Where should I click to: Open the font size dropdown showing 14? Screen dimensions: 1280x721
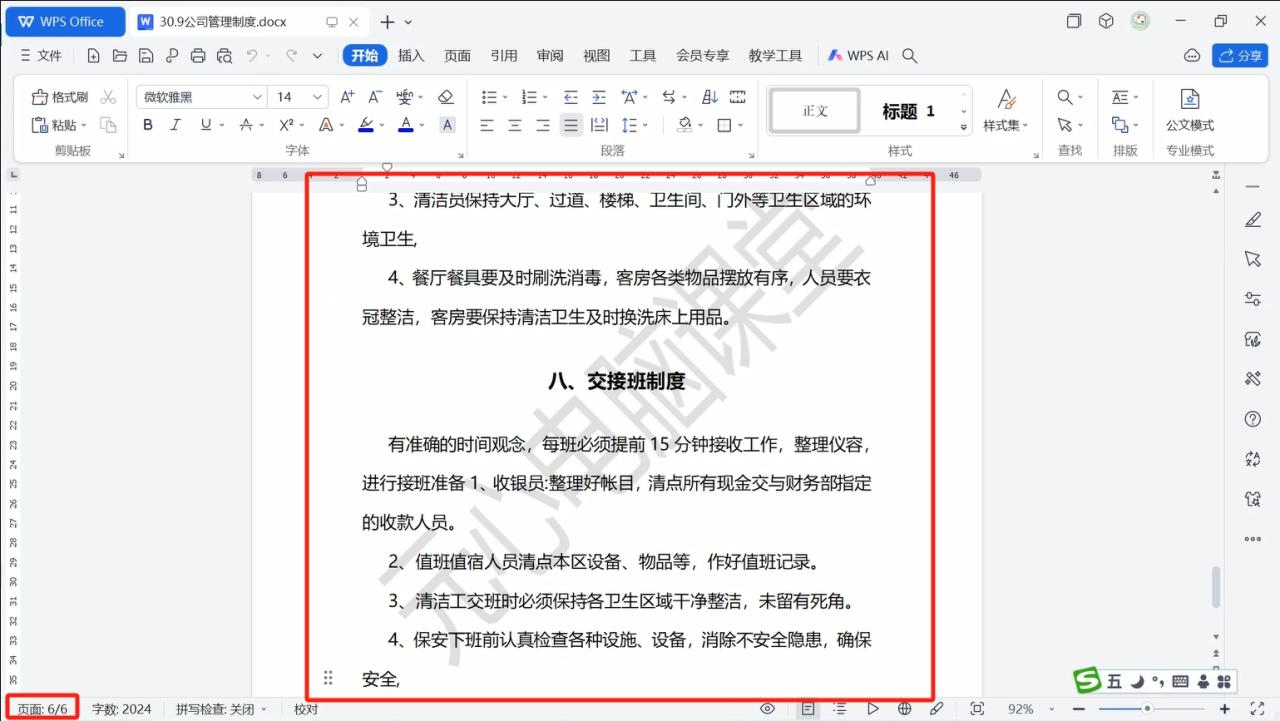(x=318, y=97)
